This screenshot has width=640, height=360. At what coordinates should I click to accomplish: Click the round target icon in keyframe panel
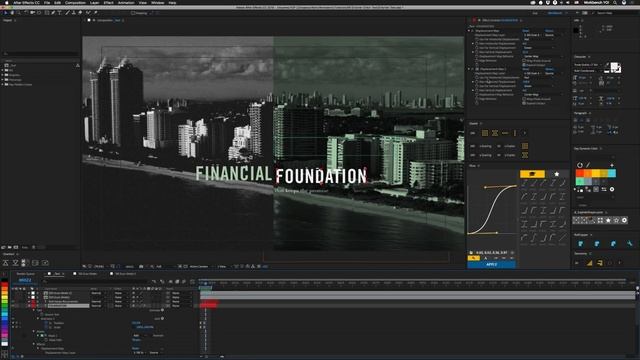point(624,220)
